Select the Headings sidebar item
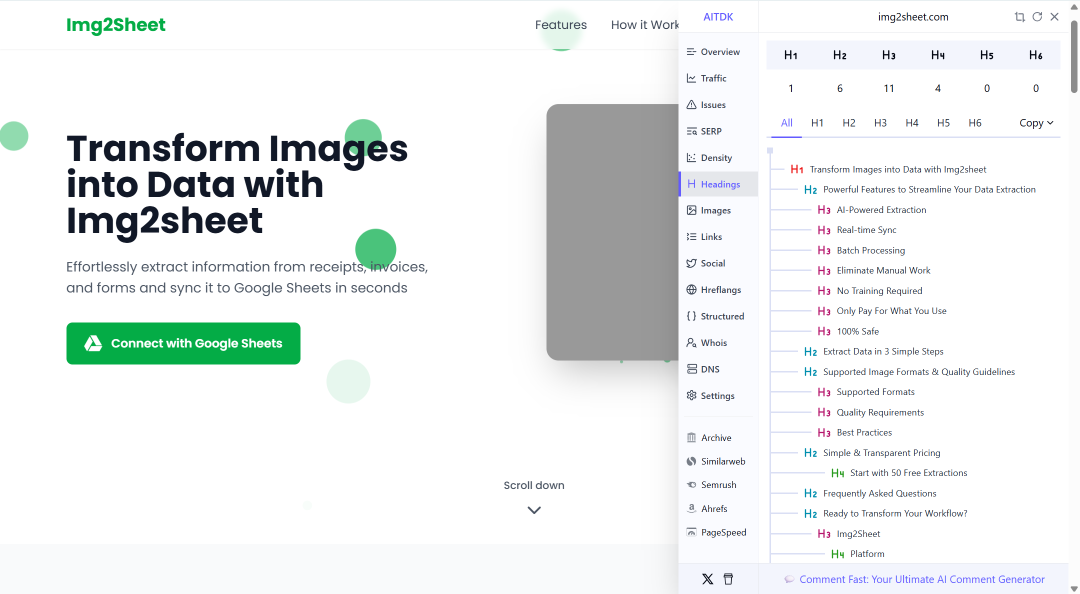Viewport: 1080px width, 594px height. [x=718, y=184]
